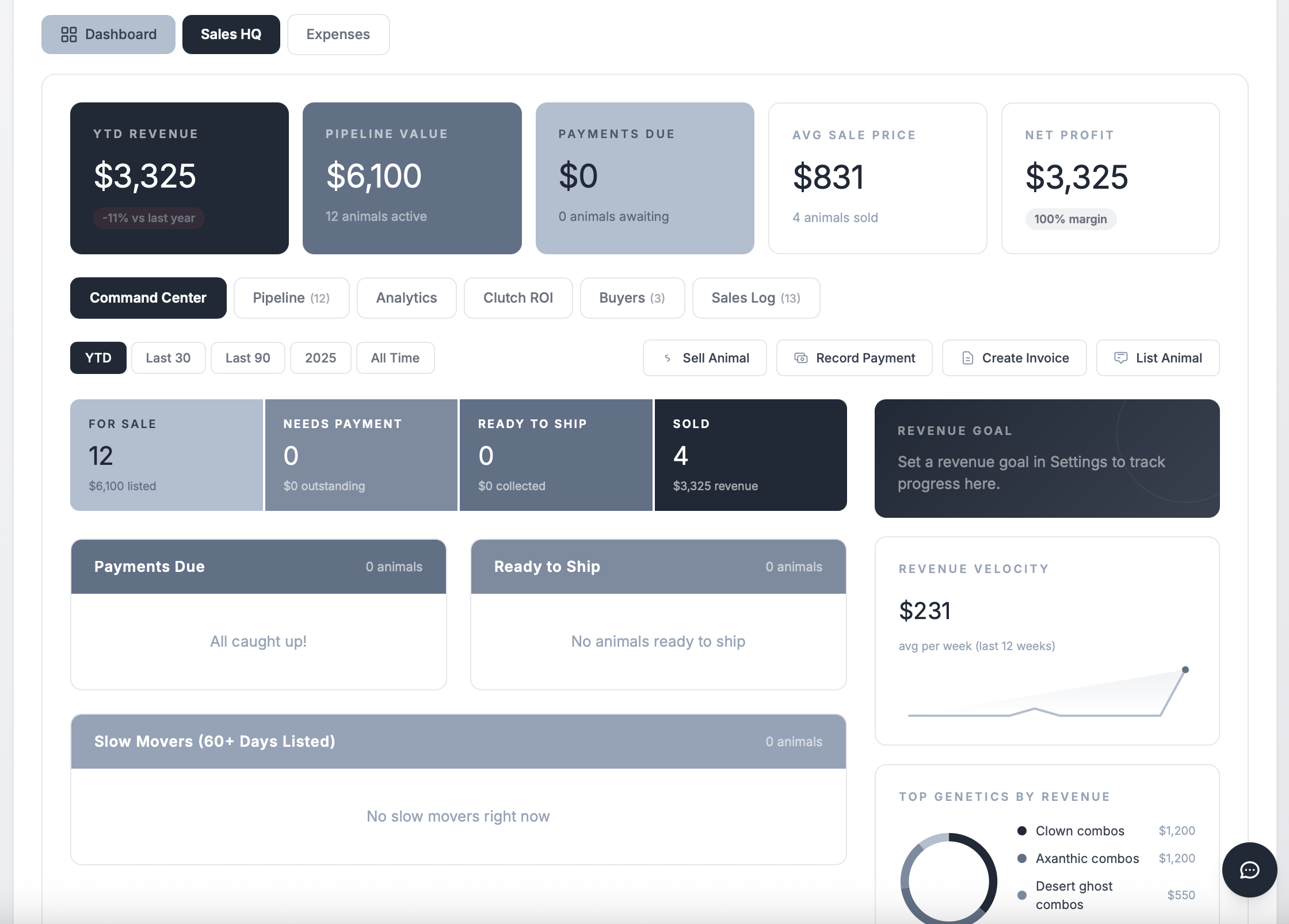Click the Dashboard grid icon

pyautogui.click(x=69, y=35)
